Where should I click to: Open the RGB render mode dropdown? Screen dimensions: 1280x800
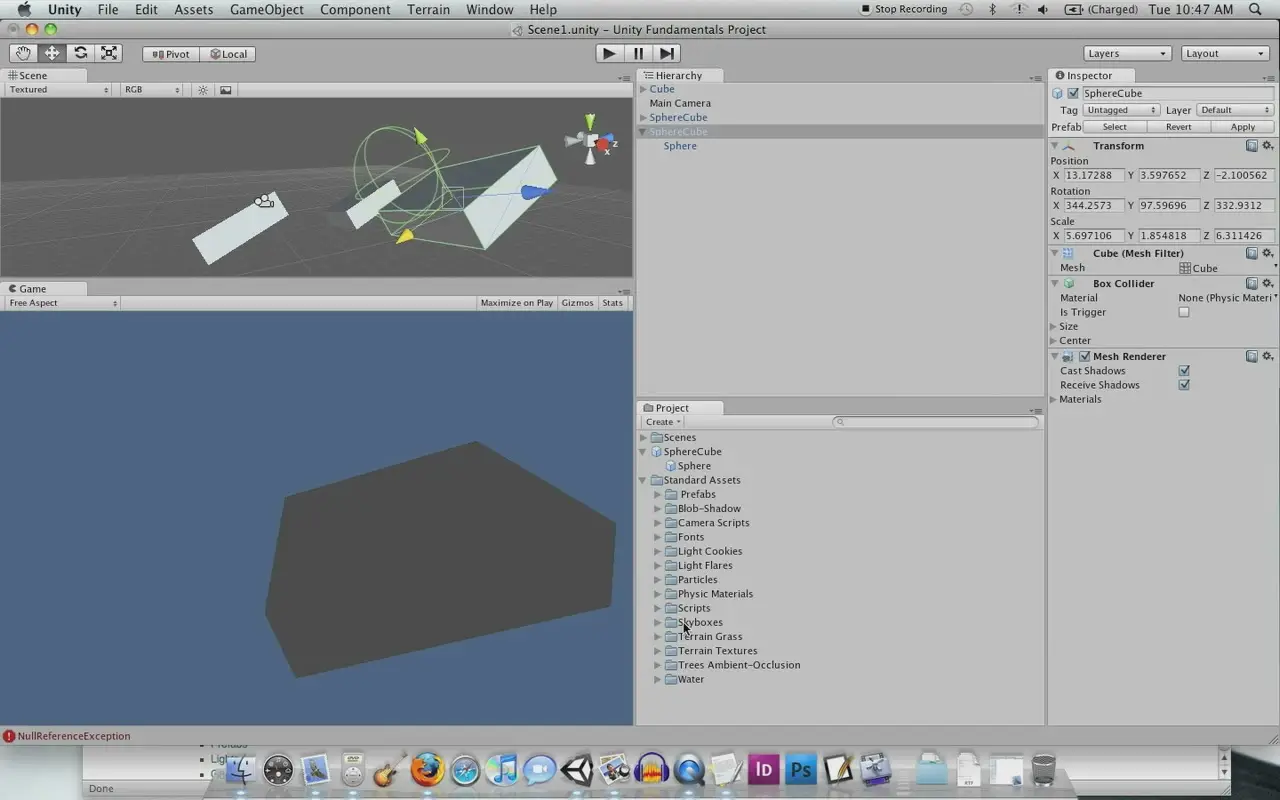(152, 90)
